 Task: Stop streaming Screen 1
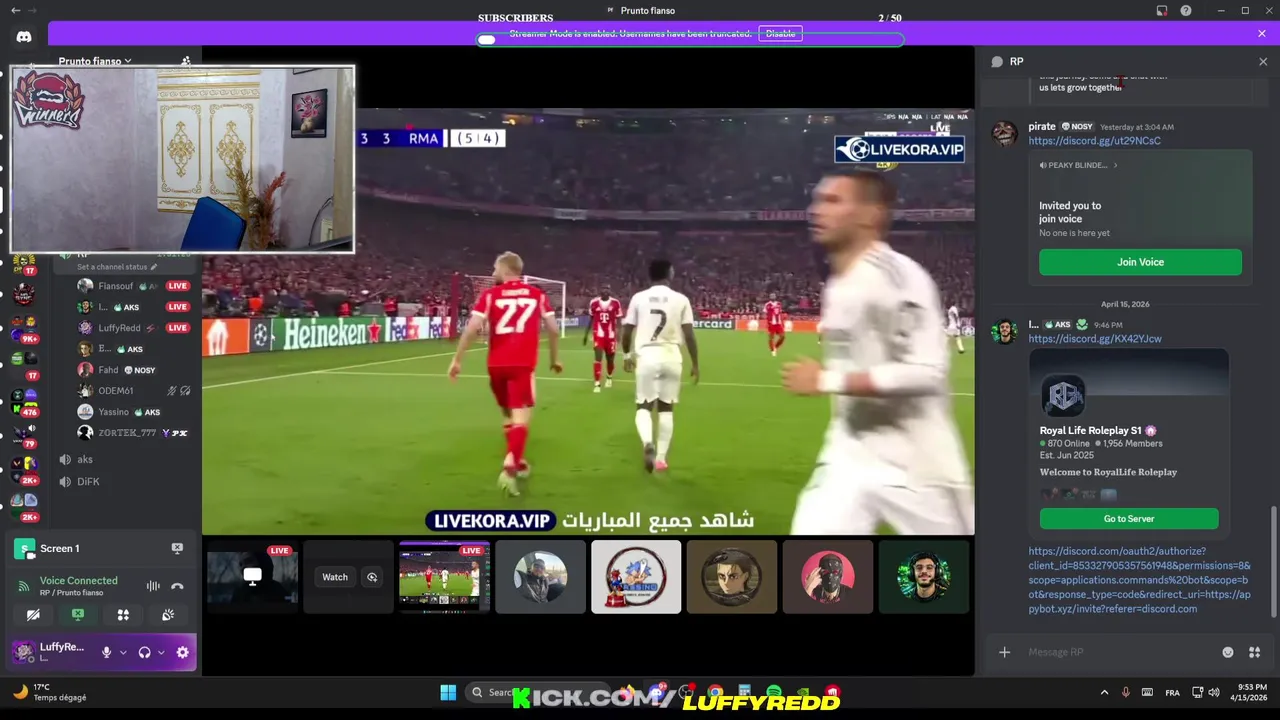(177, 548)
